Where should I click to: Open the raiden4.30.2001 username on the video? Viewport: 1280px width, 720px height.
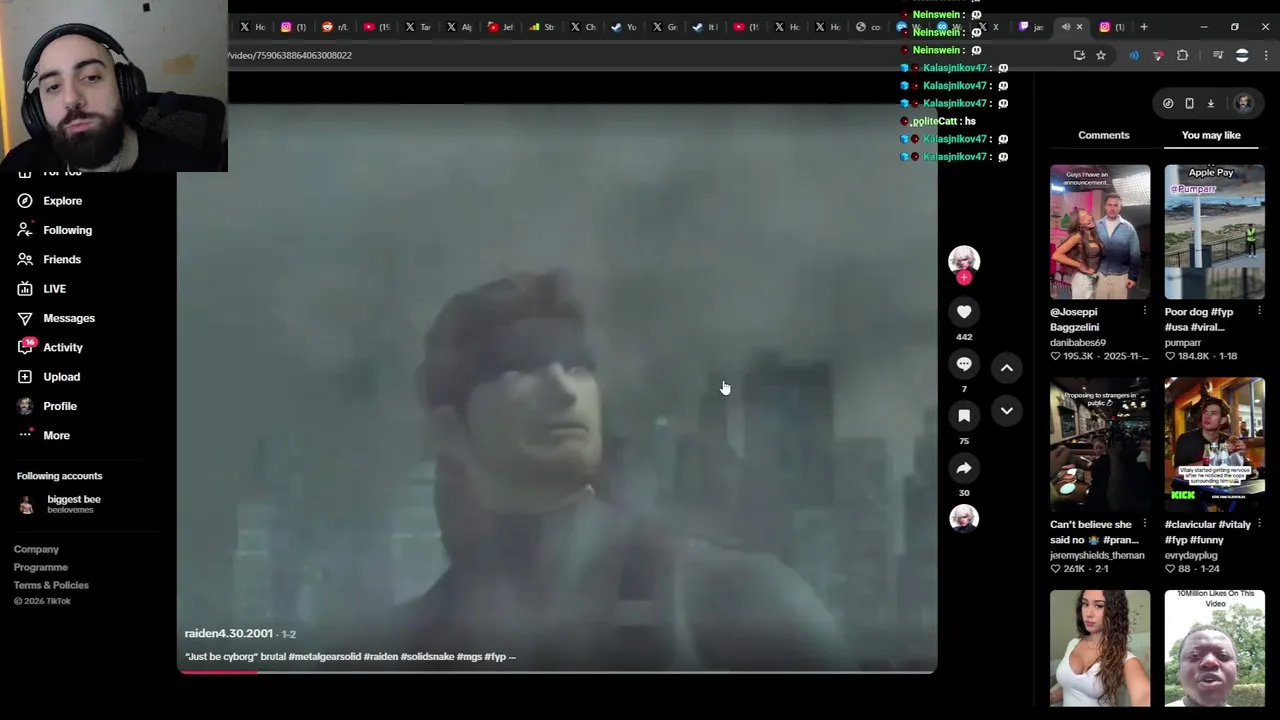pyautogui.click(x=228, y=633)
